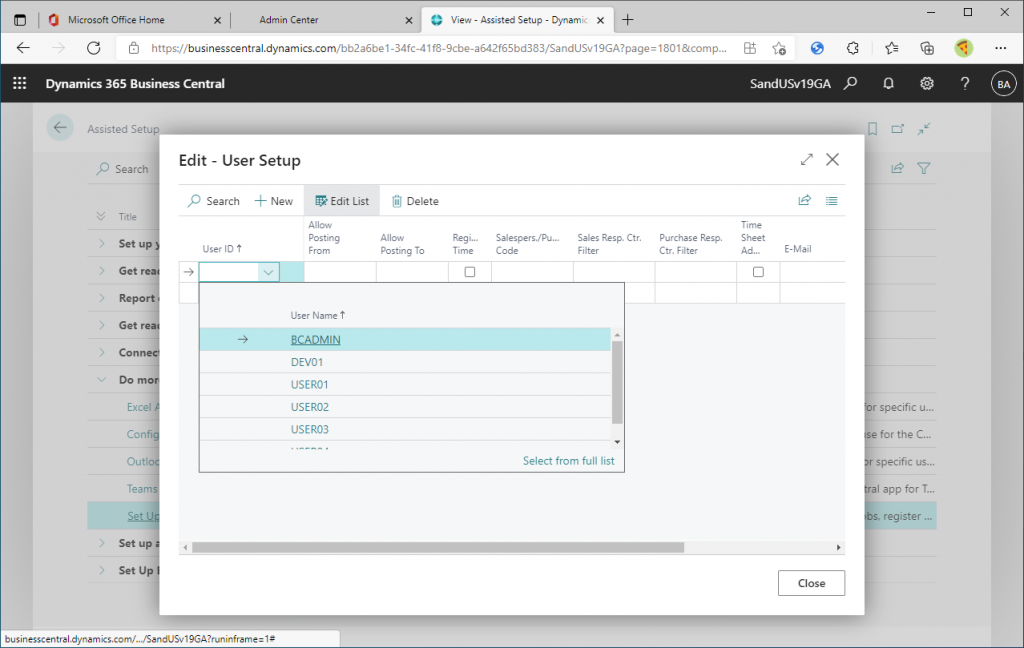The image size is (1024, 648).
Task: Select USER01 in the user list
Action: [310, 385]
